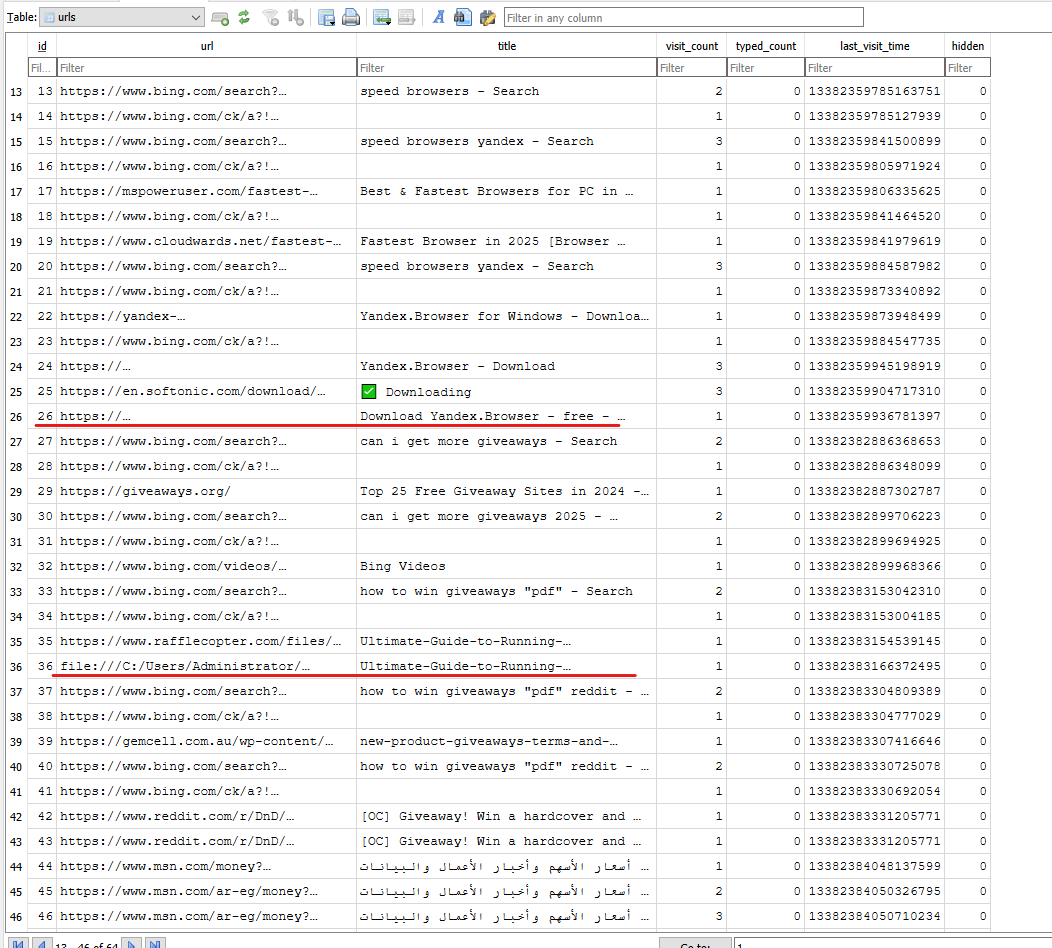The height and width of the screenshot is (948, 1052).
Task: Select 'new-product-giveaways-terms-and' title cell
Action: 507,741
